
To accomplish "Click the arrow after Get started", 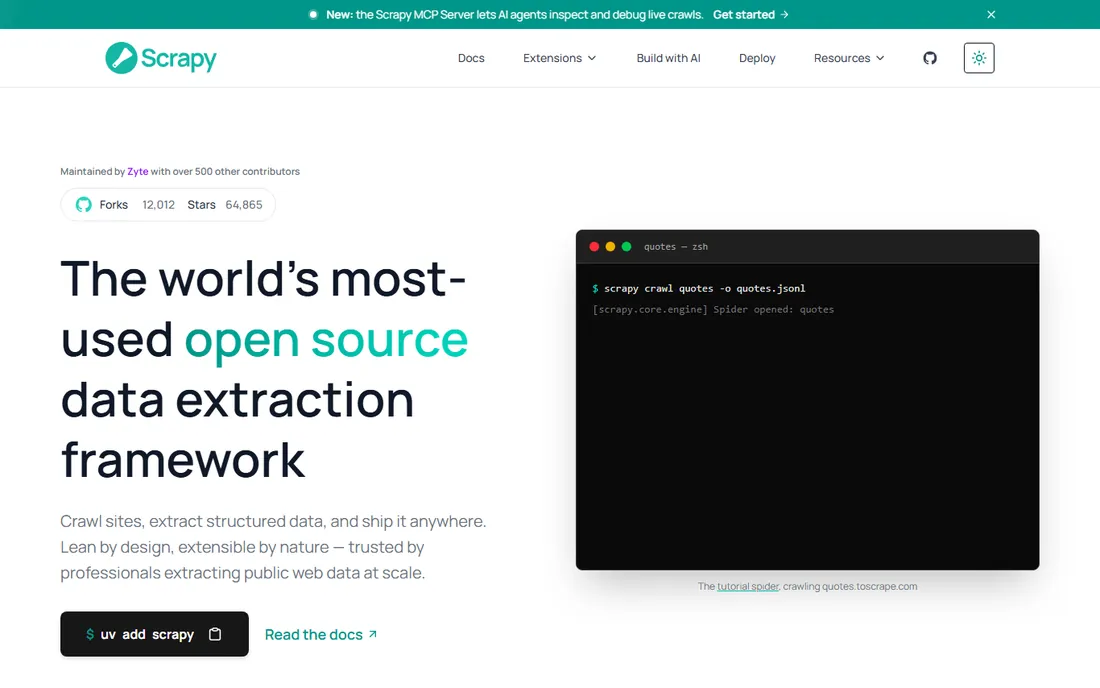I will click(784, 15).
